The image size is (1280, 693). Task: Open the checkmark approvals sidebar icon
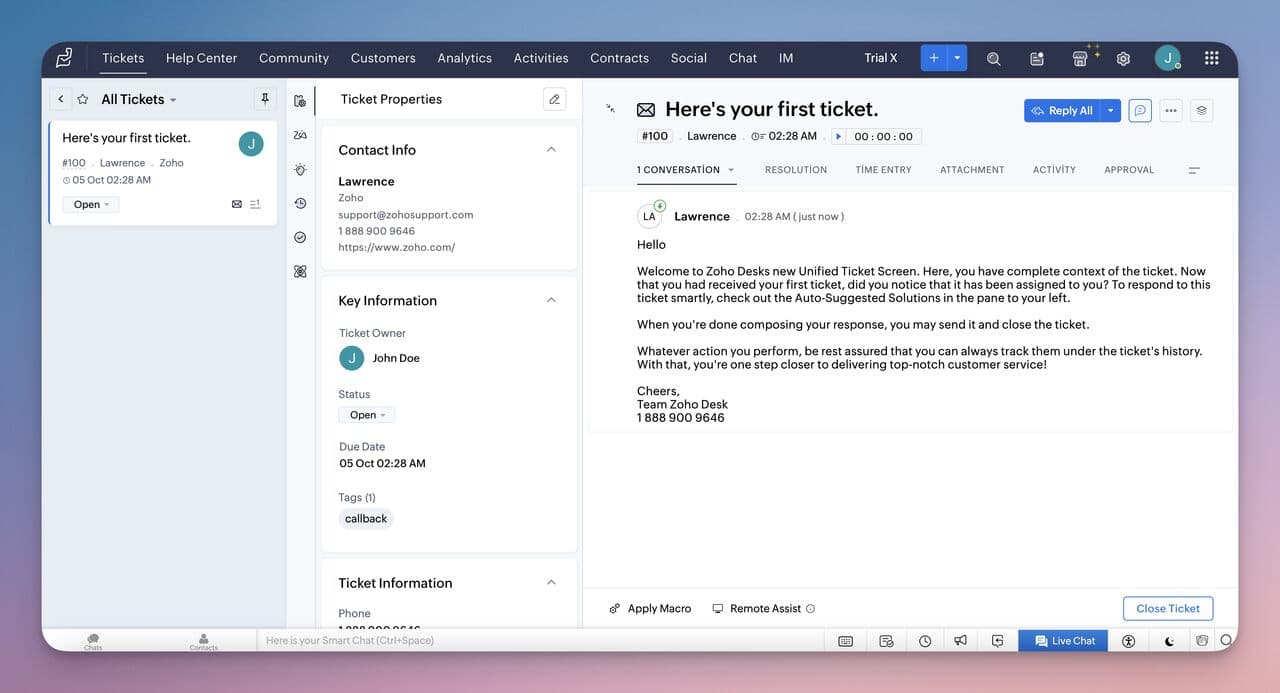tap(300, 237)
